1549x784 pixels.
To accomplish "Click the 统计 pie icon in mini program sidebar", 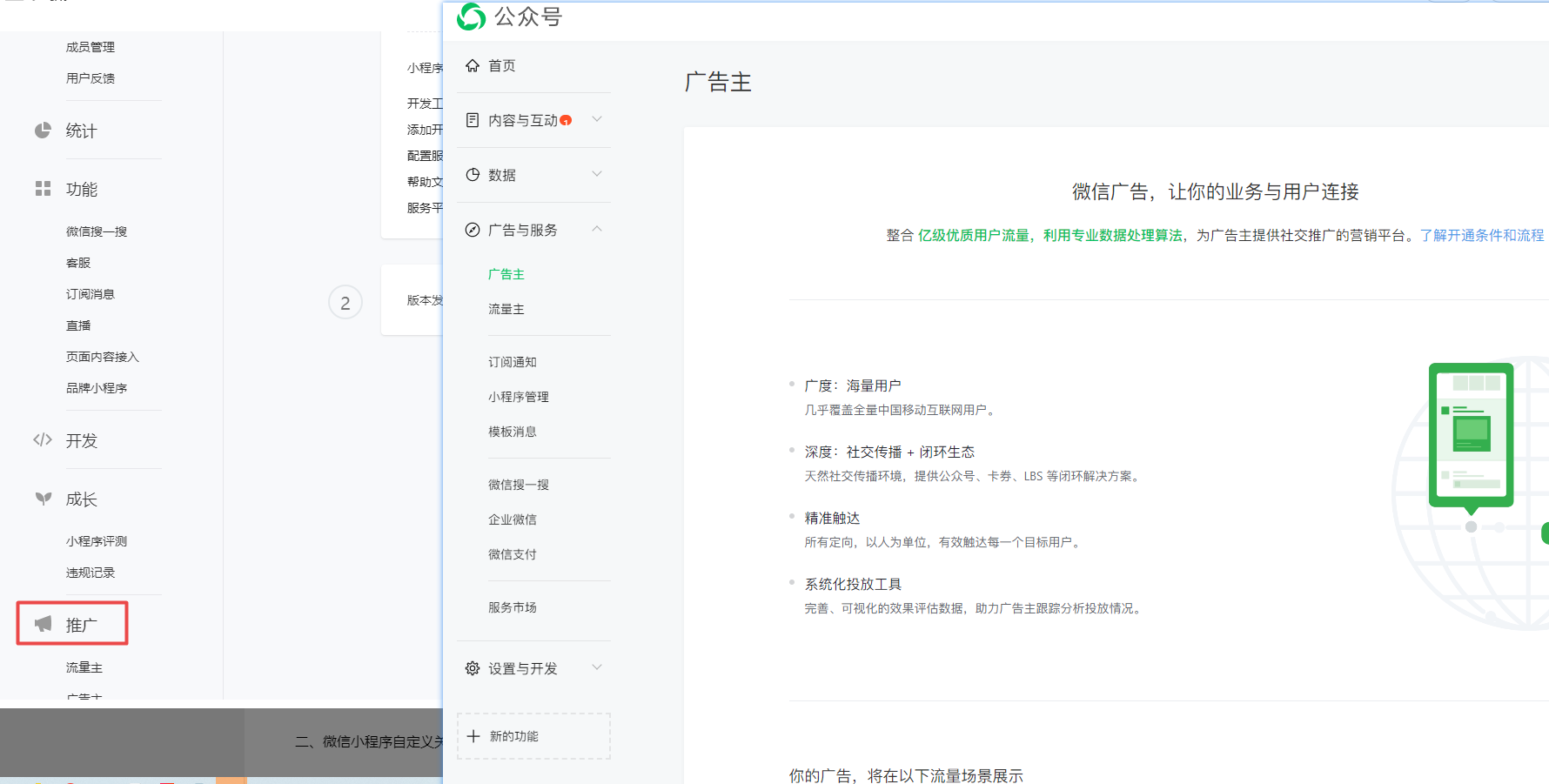I will pos(43,131).
